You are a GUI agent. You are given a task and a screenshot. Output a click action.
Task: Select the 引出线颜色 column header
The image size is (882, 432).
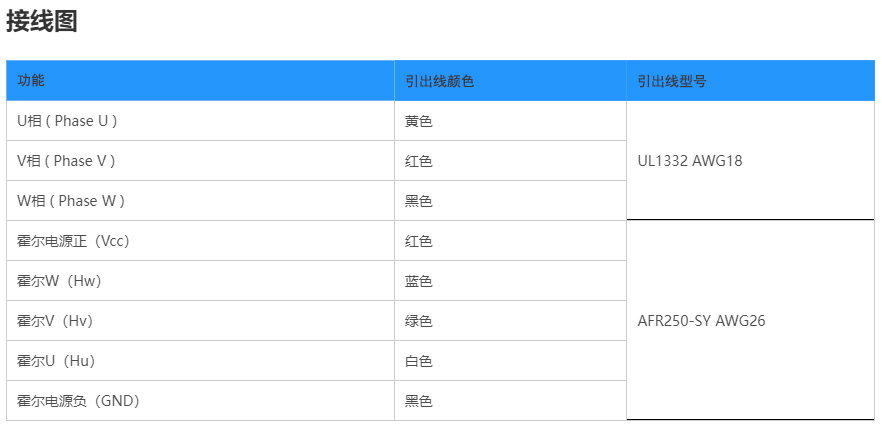point(439,81)
